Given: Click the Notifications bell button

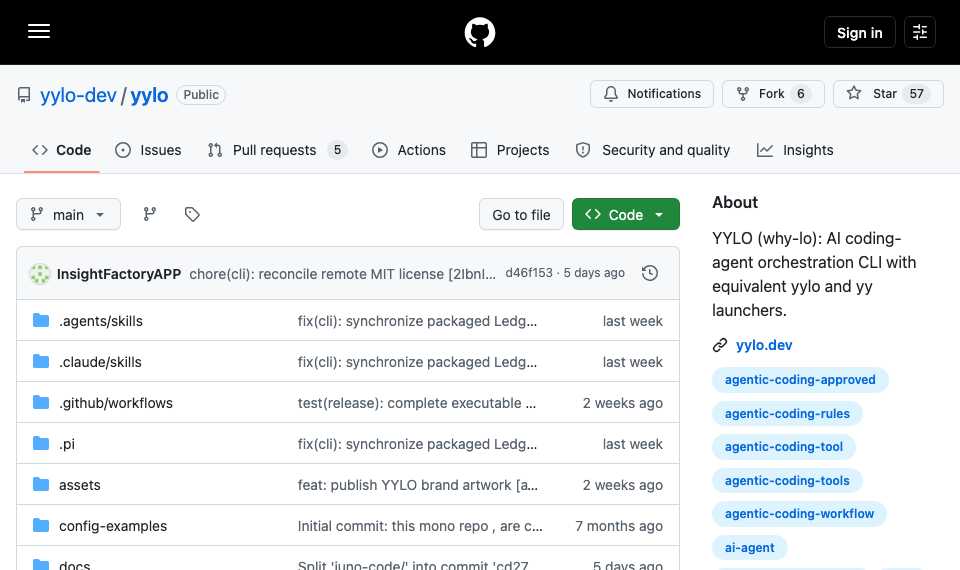Looking at the screenshot, I should (x=652, y=94).
